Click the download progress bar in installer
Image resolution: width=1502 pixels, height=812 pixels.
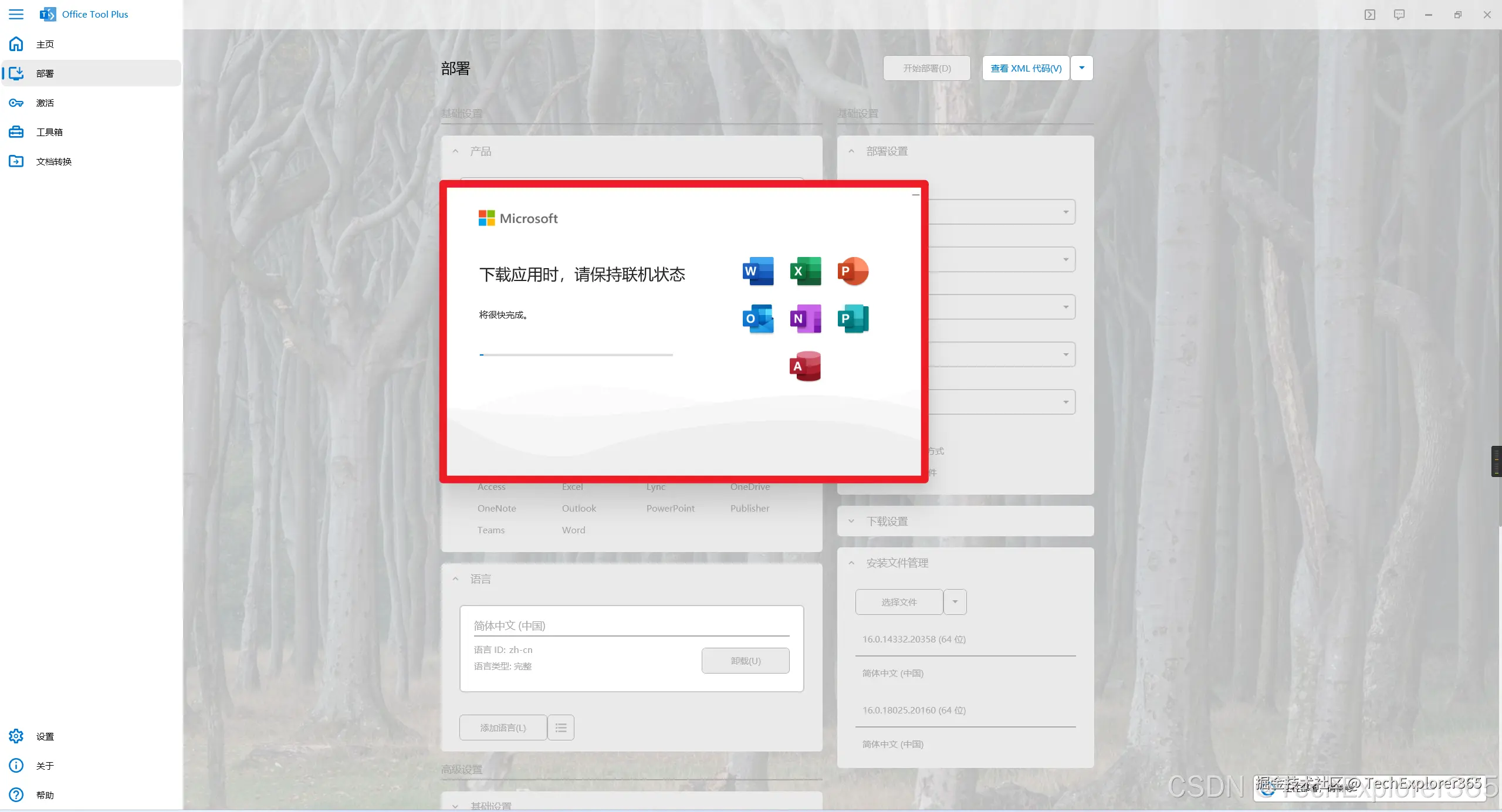pyautogui.click(x=576, y=355)
